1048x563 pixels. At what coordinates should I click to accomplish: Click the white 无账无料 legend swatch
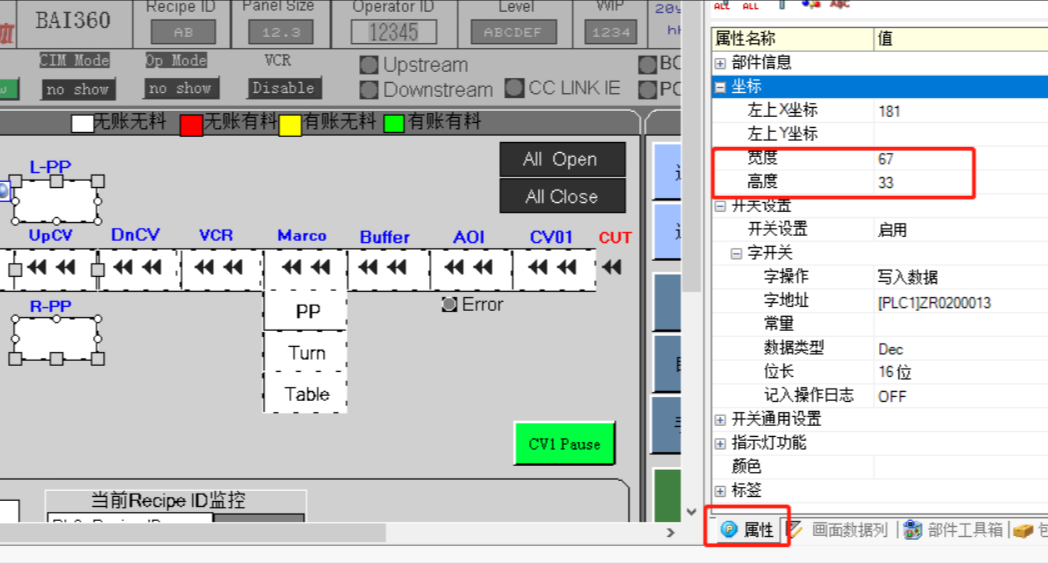tap(82, 124)
